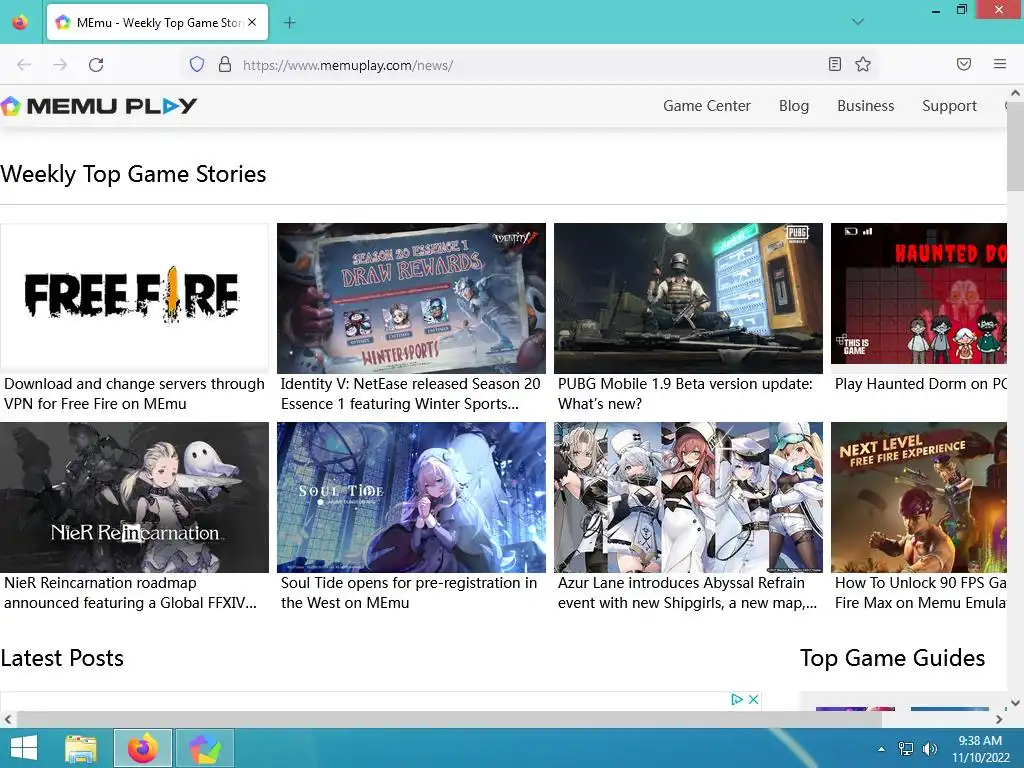
Task: Click the Firefox logo in the tab bar
Action: (20, 22)
